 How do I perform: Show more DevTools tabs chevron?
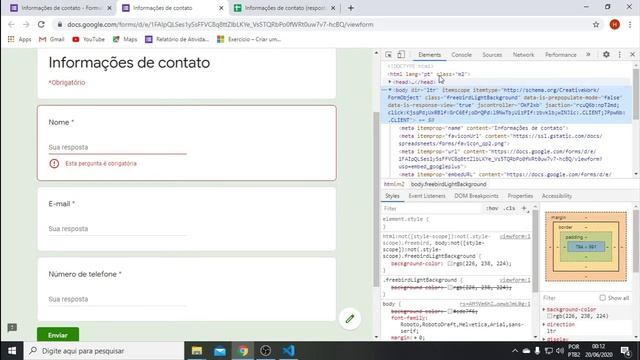(588, 55)
